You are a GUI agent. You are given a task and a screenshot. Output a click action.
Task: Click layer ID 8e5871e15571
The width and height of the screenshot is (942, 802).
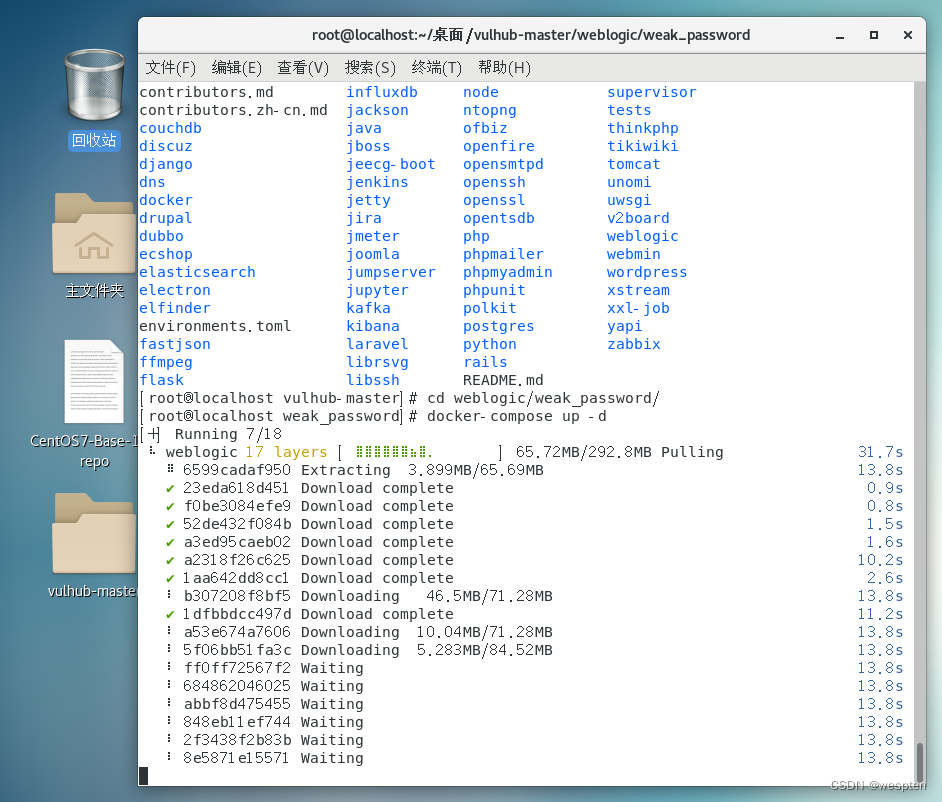point(236,758)
